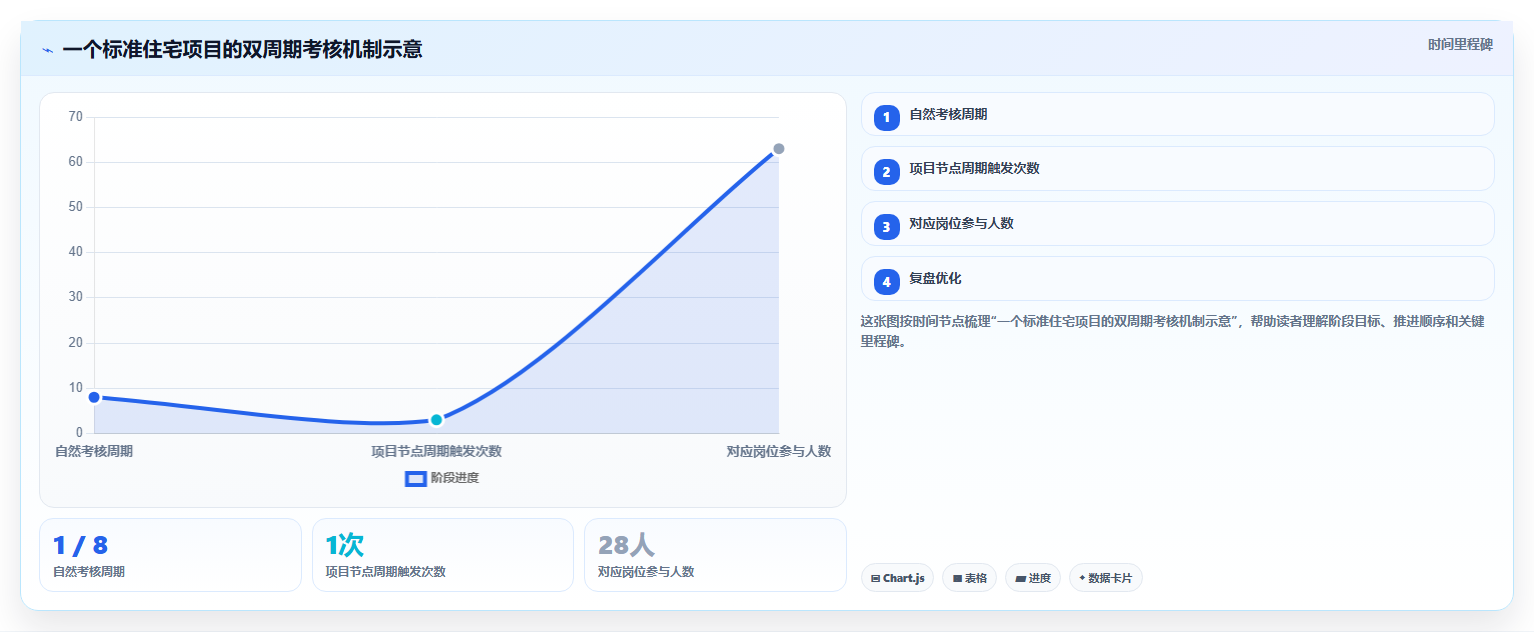Click the icon in the 表格 tag
Image resolution: width=1534 pixels, height=632 pixels.
[x=957, y=578]
